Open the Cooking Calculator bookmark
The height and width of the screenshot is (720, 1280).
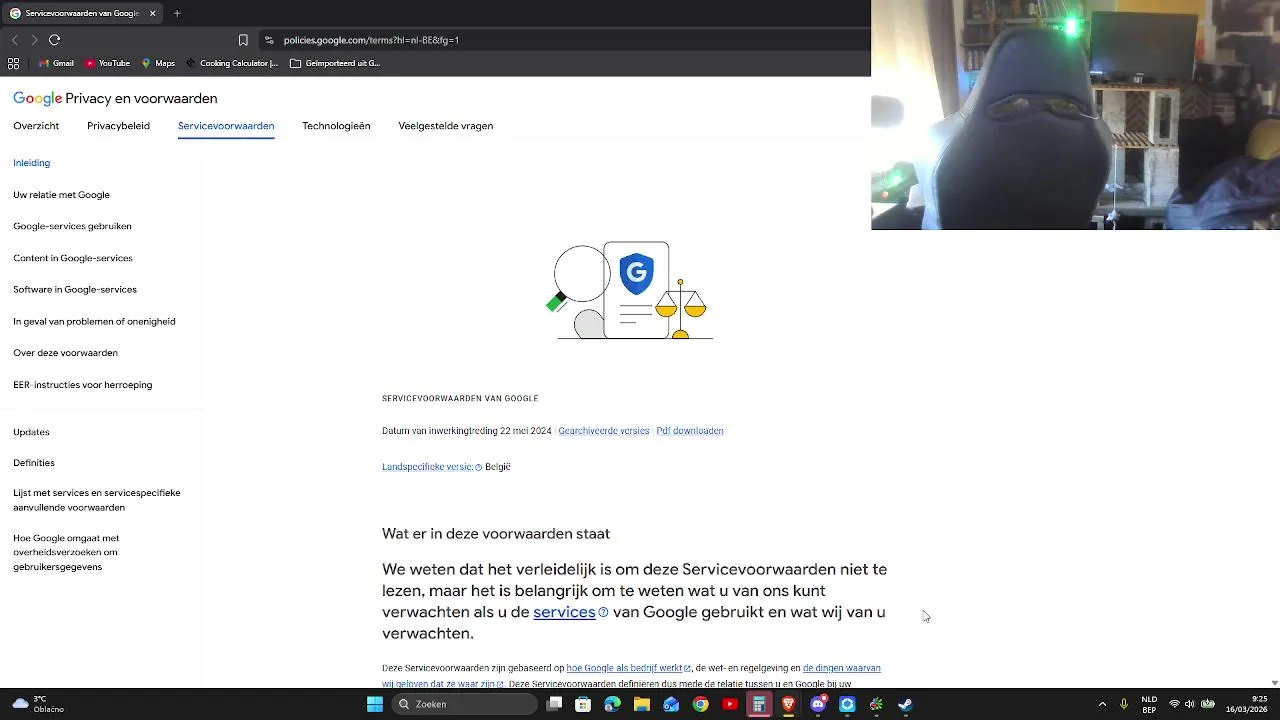pos(232,63)
